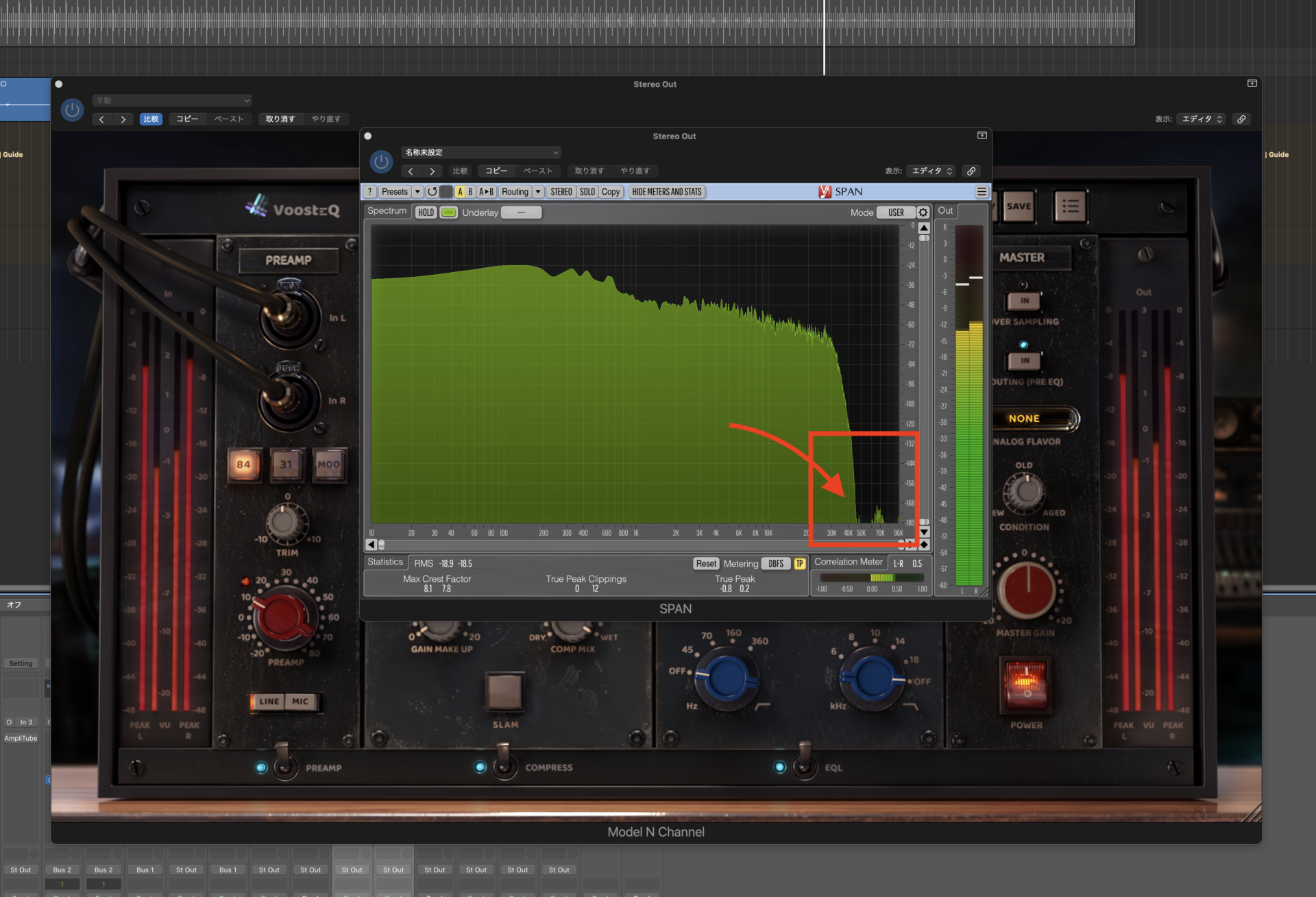
Task: Select the B state slot in SPAN
Action: (470, 192)
